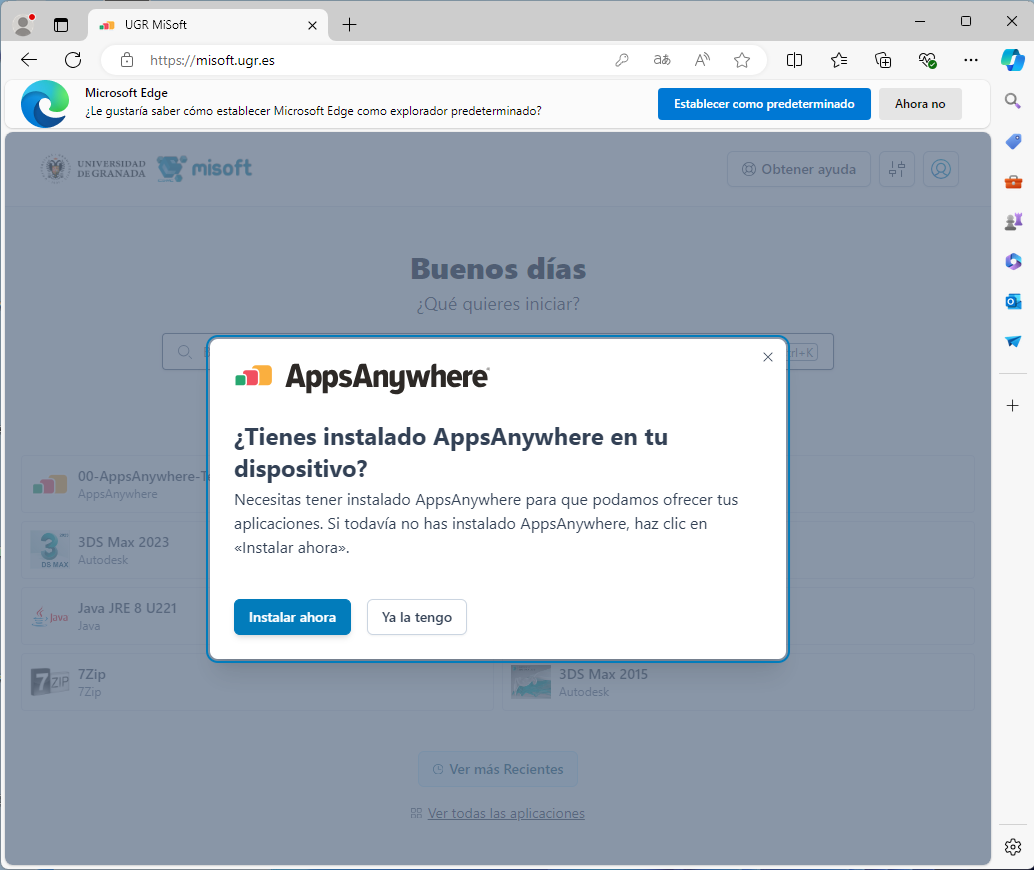Screen dimensions: 1034x870
Task: Open the password key icon in address bar
Action: point(621,60)
